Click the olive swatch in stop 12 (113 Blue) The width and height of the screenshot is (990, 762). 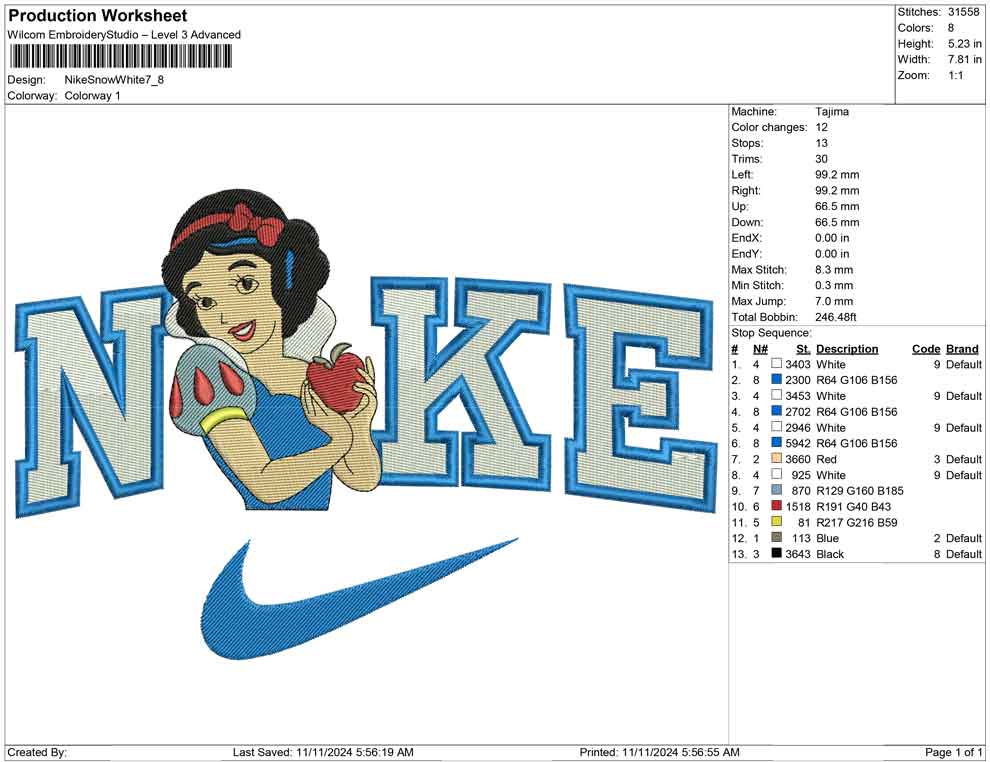point(777,537)
